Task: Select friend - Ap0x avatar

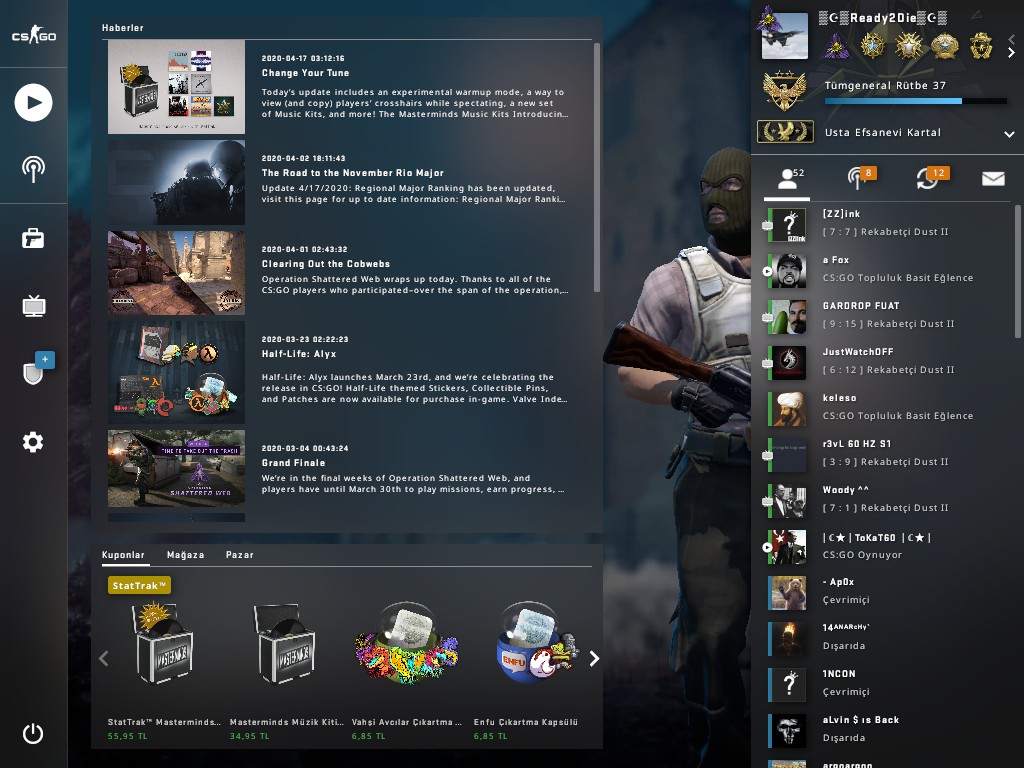Action: (x=788, y=592)
